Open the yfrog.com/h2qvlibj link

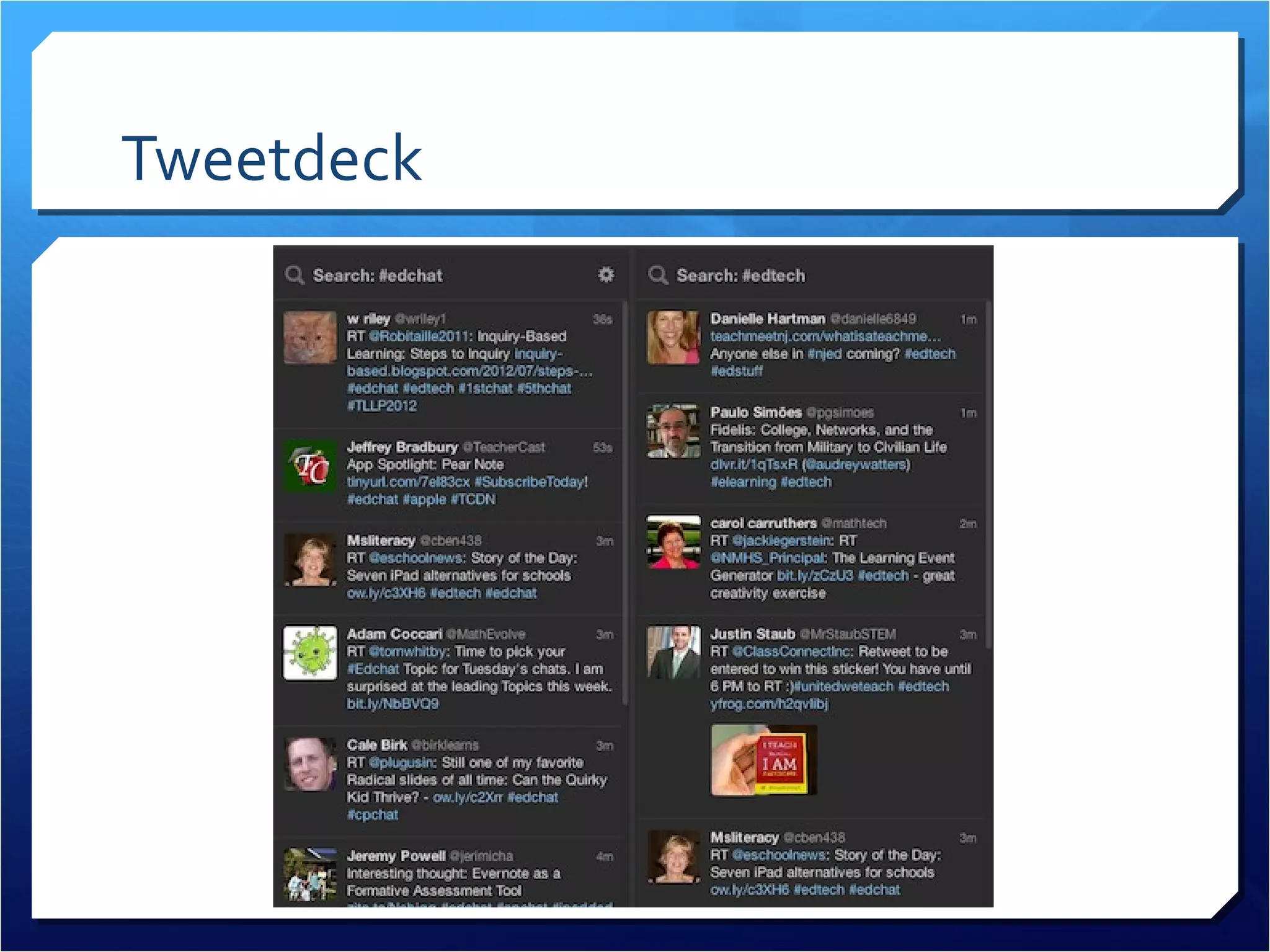point(769,703)
